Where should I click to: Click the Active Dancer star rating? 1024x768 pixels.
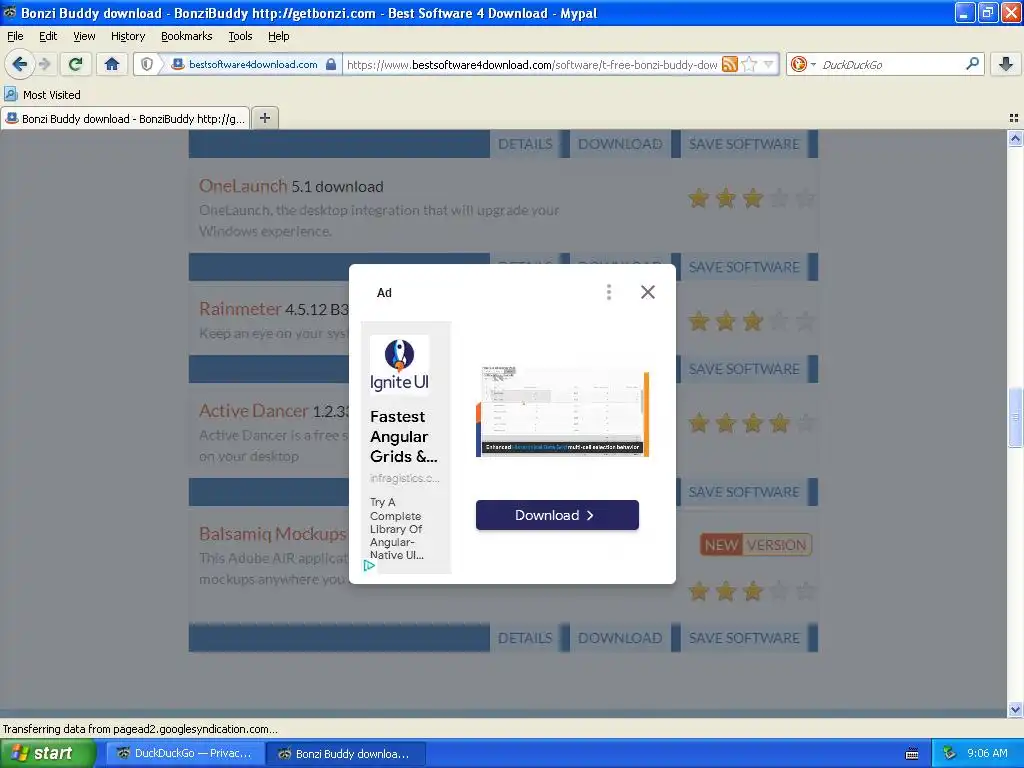751,423
